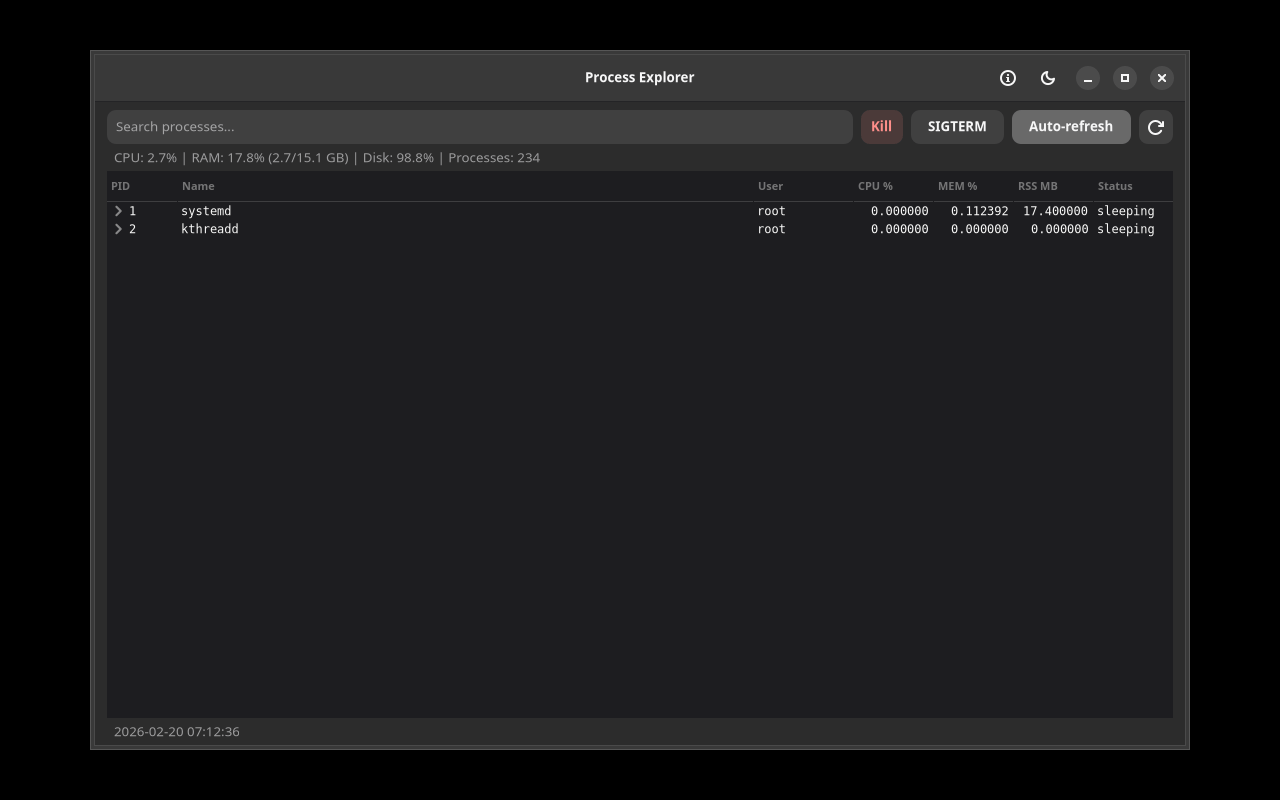
Task: Click the search processes input field
Action: pyautogui.click(x=480, y=127)
